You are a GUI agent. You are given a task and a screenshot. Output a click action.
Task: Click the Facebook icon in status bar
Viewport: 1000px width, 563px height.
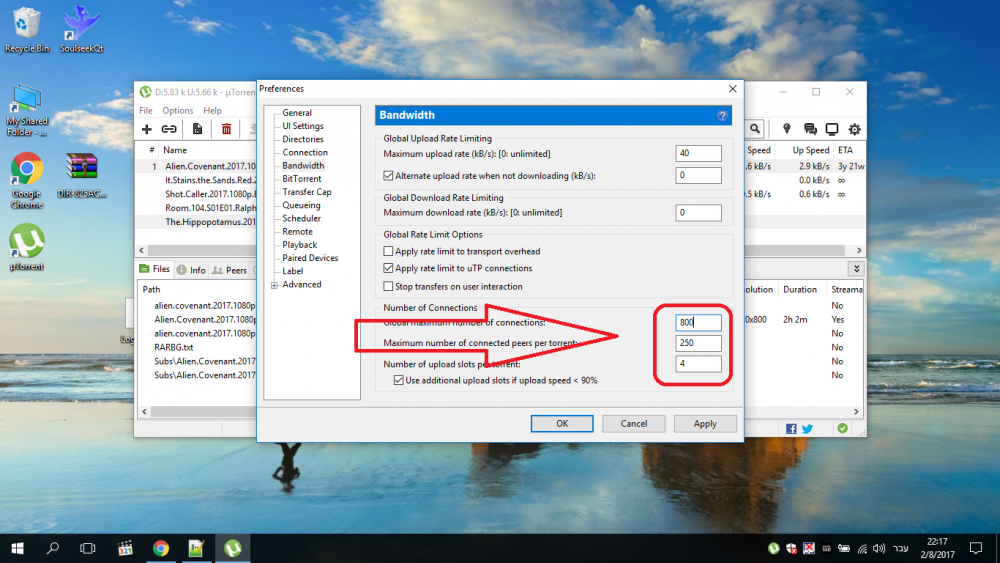791,428
